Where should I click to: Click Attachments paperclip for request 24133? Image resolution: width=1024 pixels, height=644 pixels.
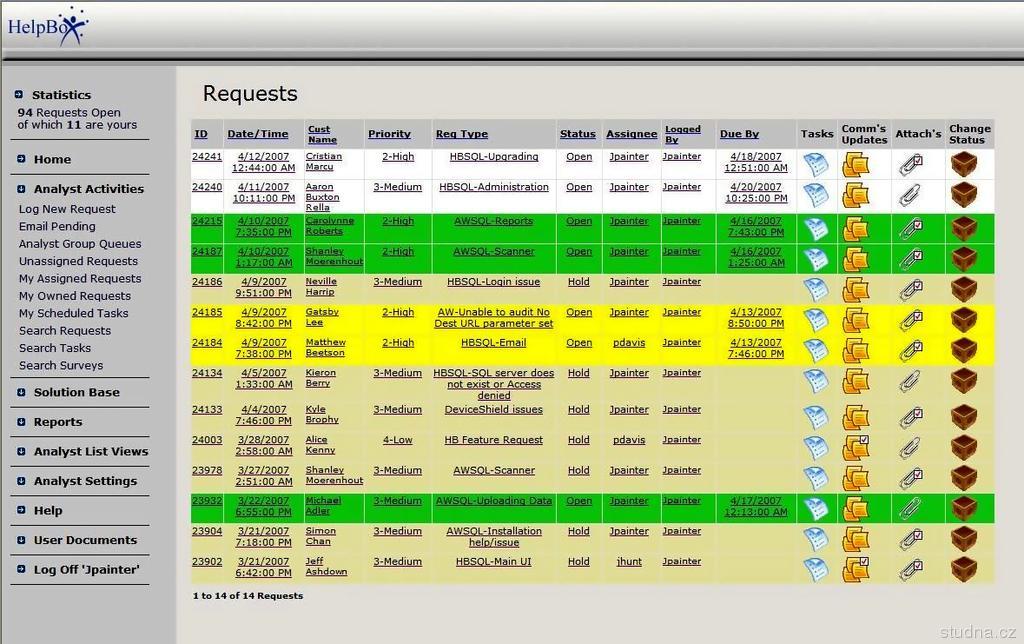point(910,417)
